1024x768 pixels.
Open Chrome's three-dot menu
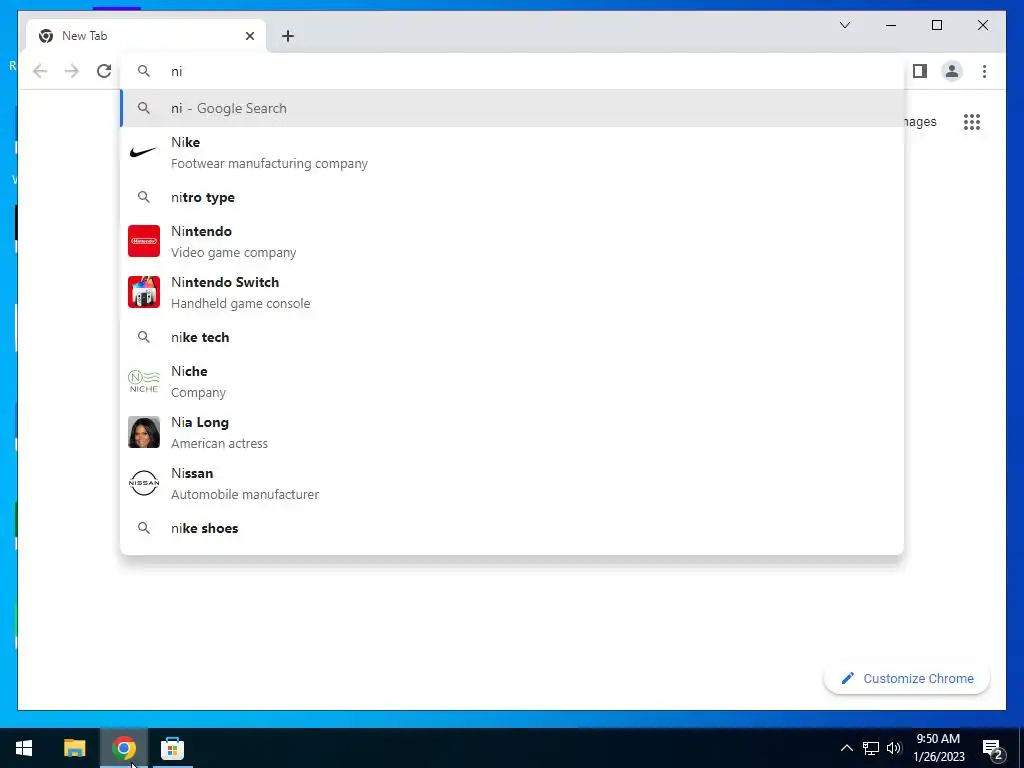pyautogui.click(x=984, y=71)
